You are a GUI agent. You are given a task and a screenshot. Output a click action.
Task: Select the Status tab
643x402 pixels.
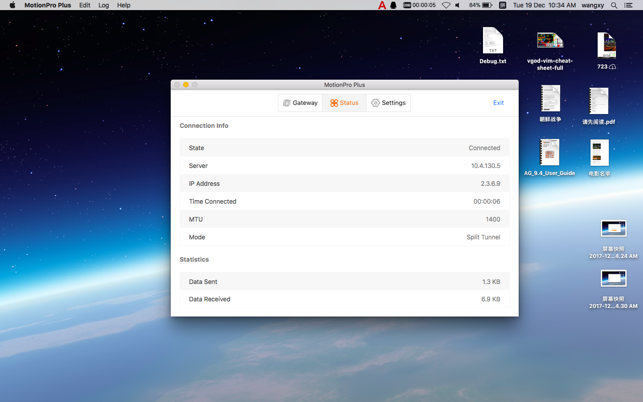tap(344, 103)
